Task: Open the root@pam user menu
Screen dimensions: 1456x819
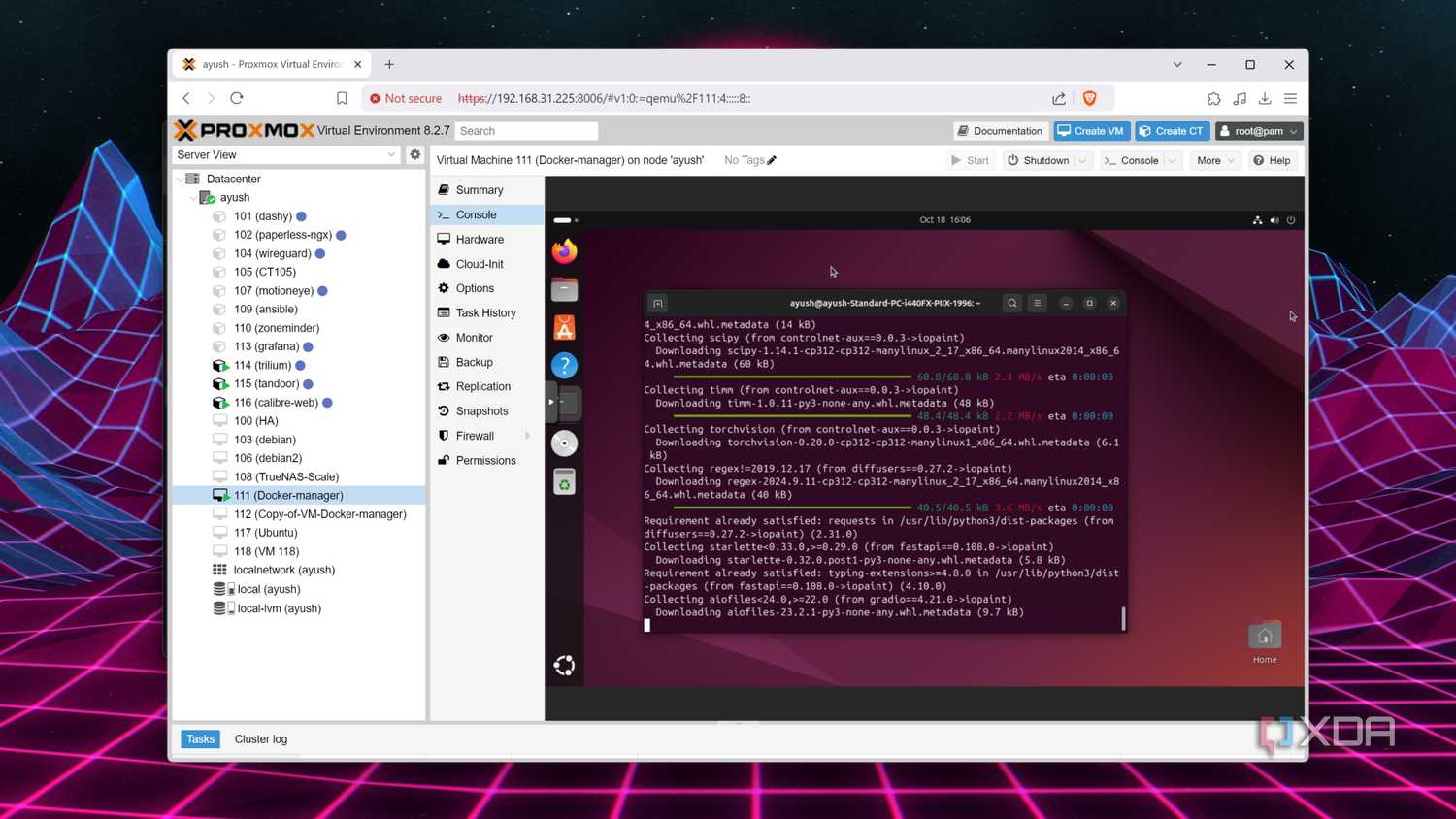Action: pyautogui.click(x=1259, y=131)
